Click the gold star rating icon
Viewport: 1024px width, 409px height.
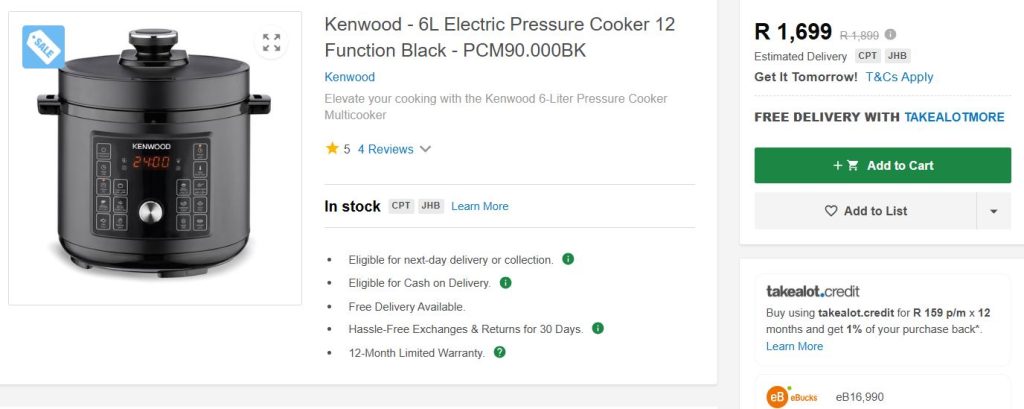332,149
